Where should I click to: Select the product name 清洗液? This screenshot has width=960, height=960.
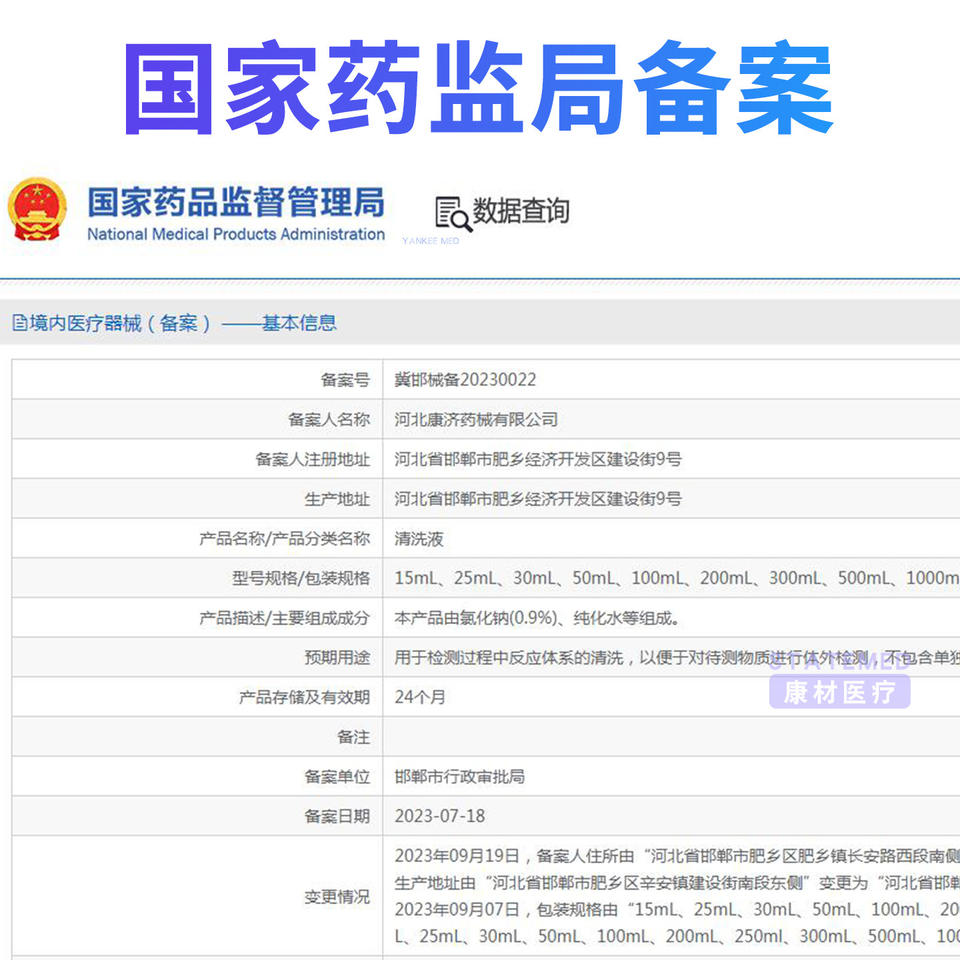419,539
